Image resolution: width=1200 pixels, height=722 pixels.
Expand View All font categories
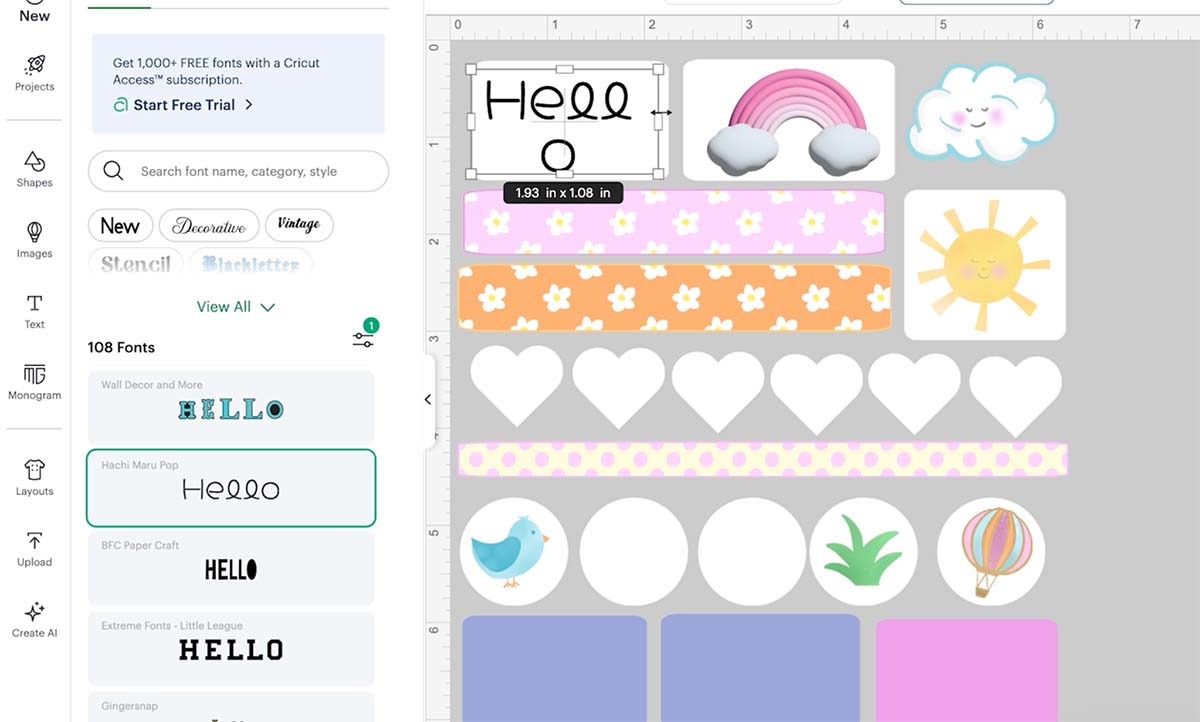click(236, 307)
